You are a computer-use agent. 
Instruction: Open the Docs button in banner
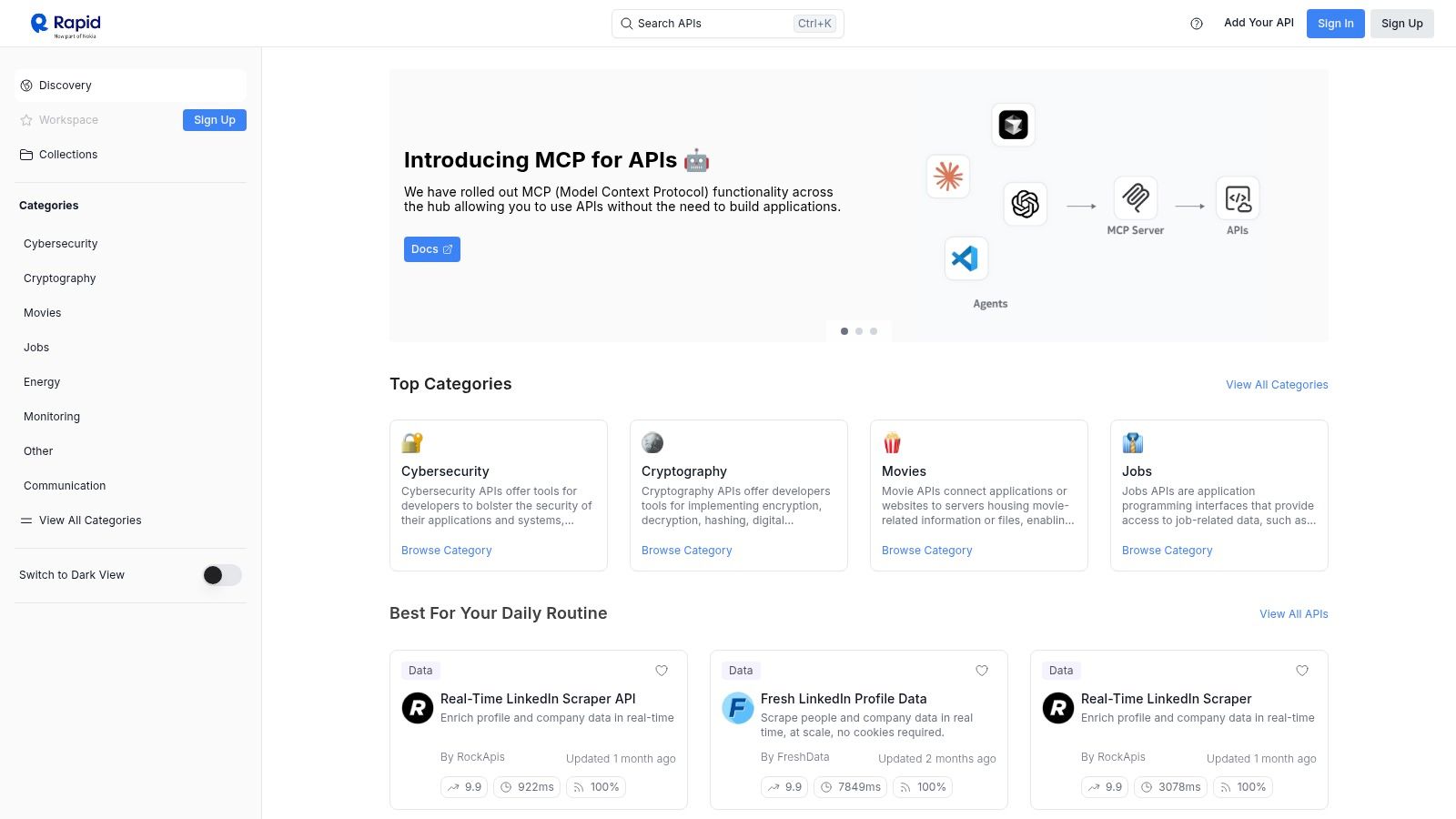tap(432, 249)
